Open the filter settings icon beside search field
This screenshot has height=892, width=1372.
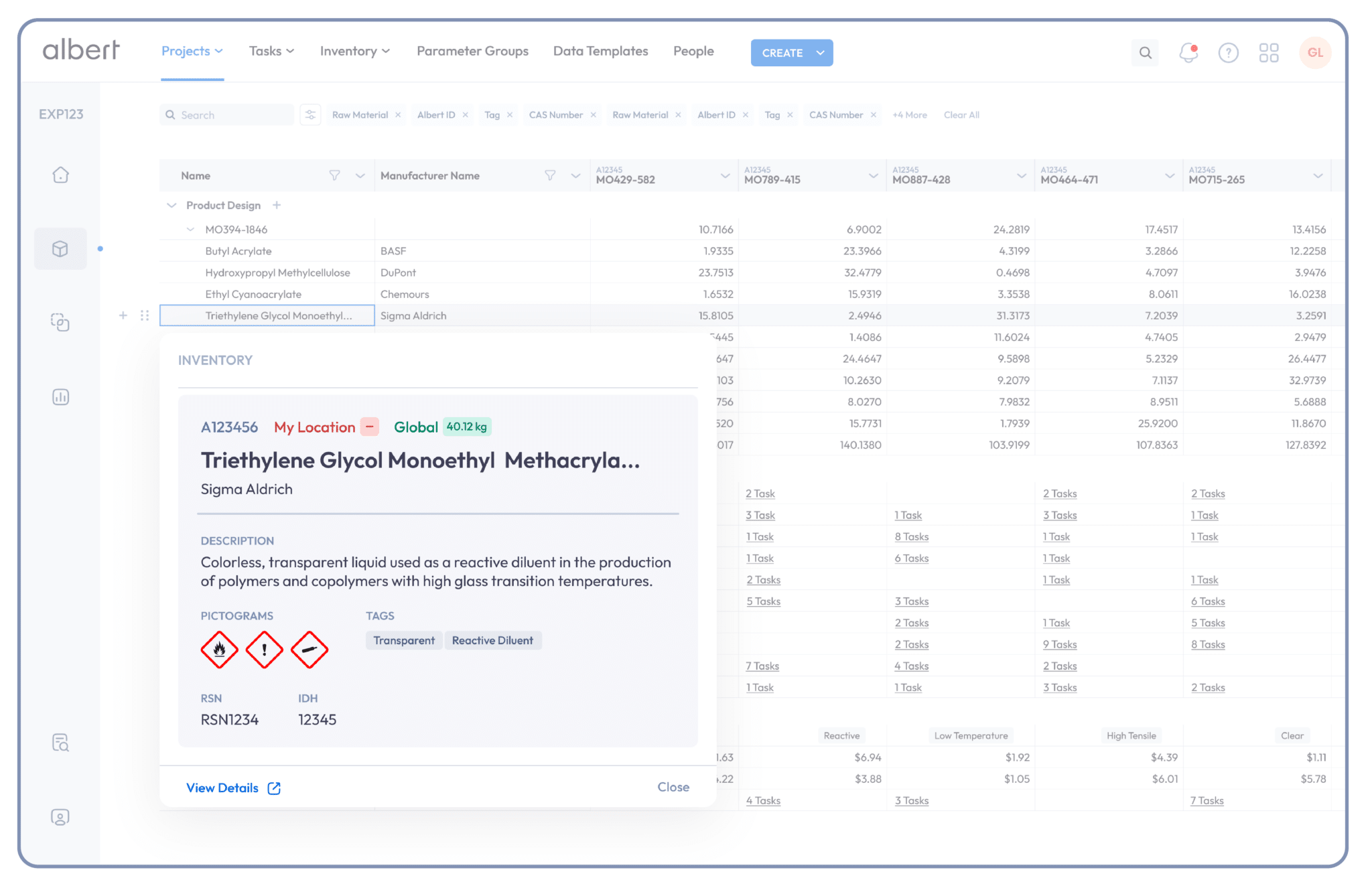click(x=310, y=115)
